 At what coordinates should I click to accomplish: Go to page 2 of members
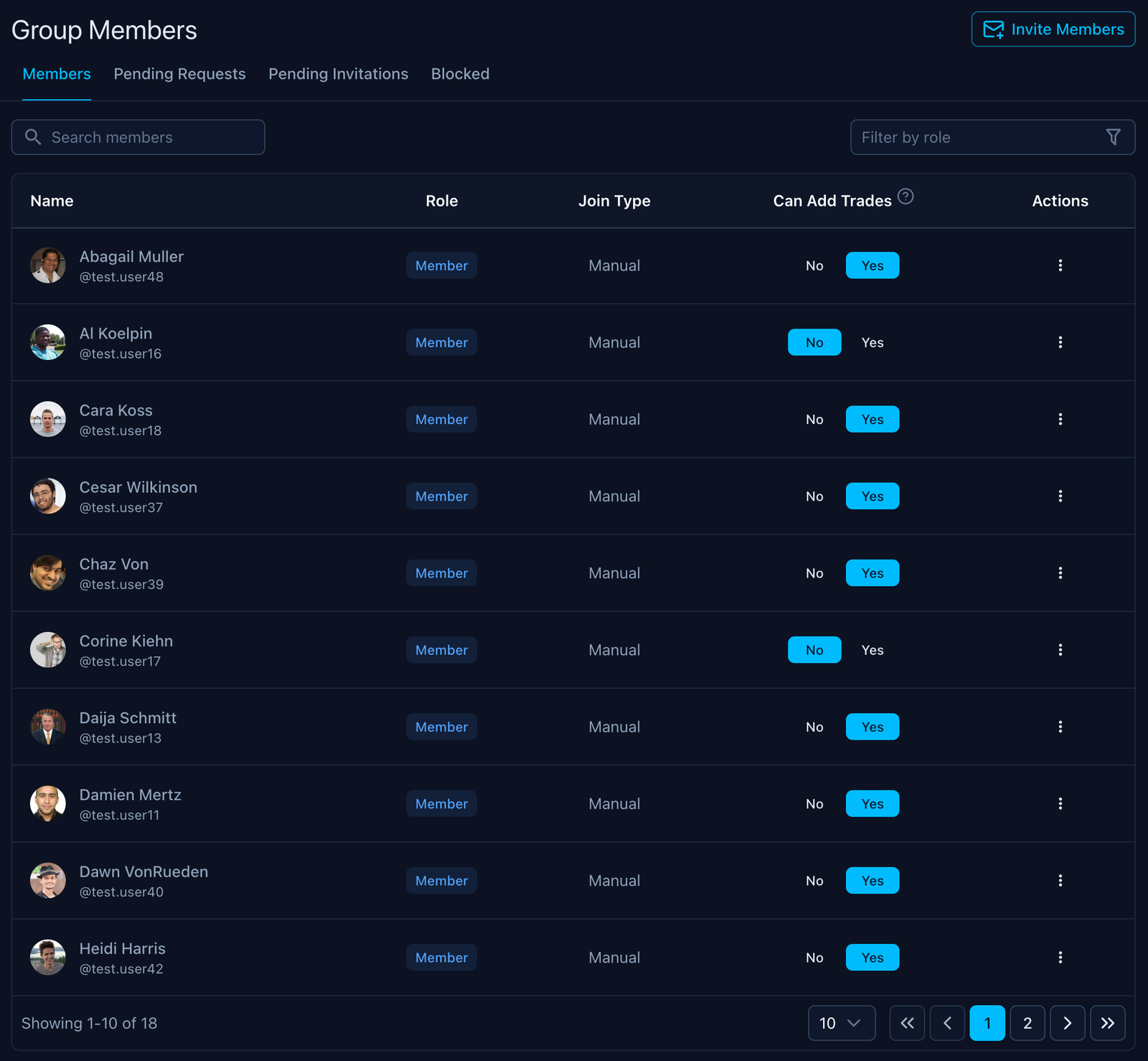(1027, 1023)
